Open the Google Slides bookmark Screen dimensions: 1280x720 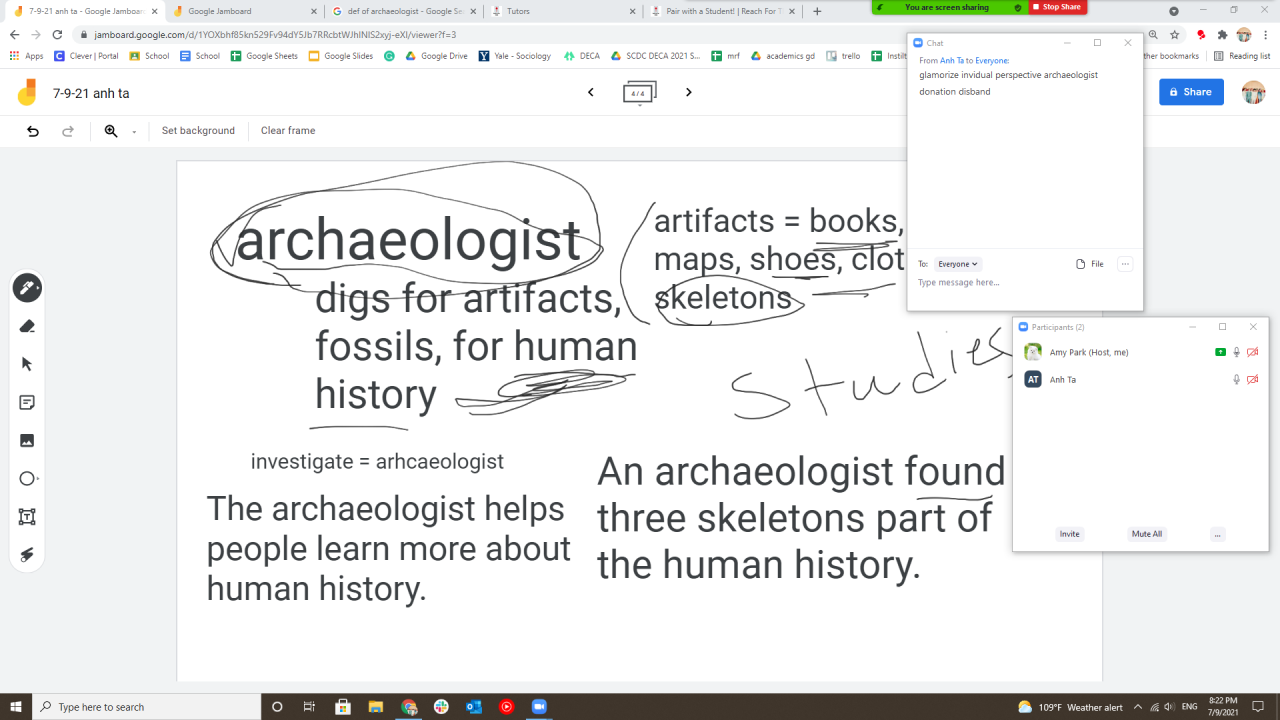point(341,56)
